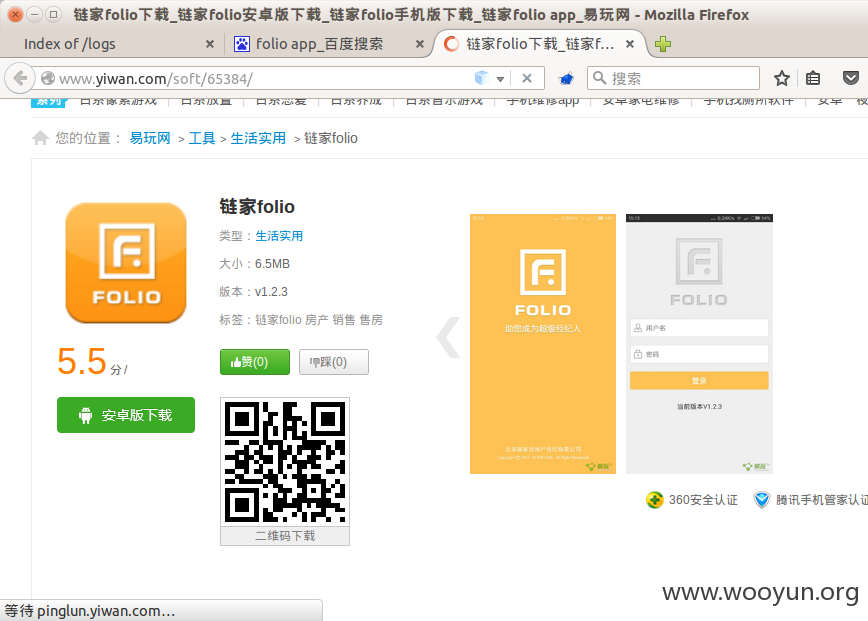
Task: Switch to the Index of /logs tab
Action: [111, 44]
